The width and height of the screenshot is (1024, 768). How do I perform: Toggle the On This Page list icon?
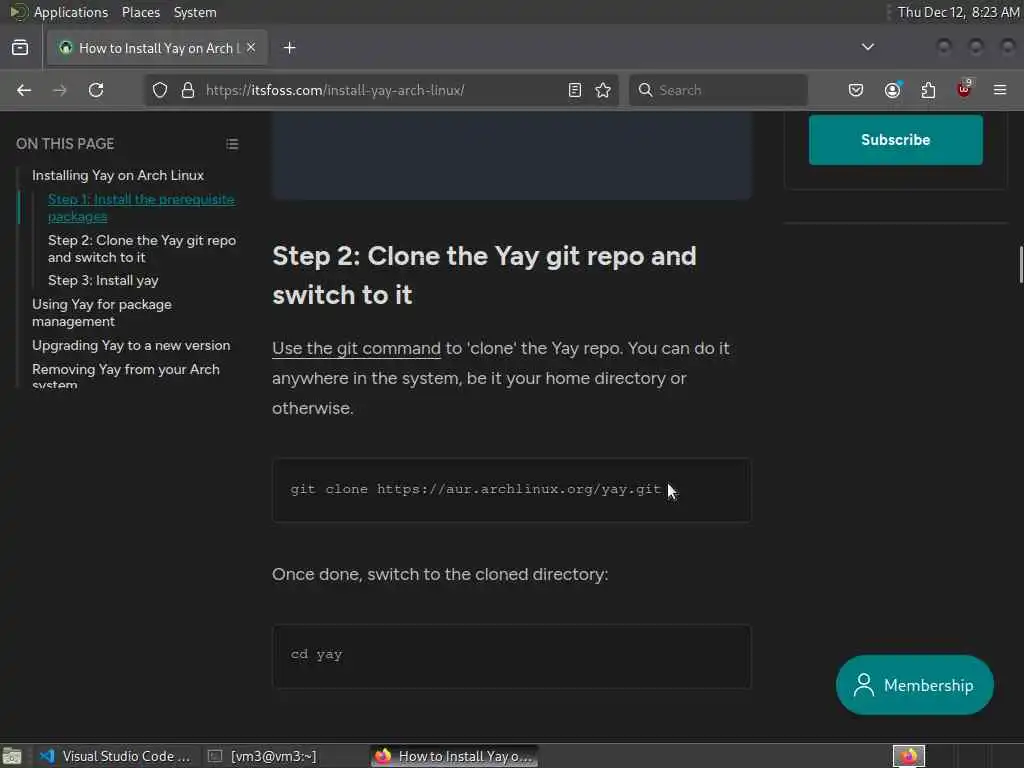[x=232, y=144]
